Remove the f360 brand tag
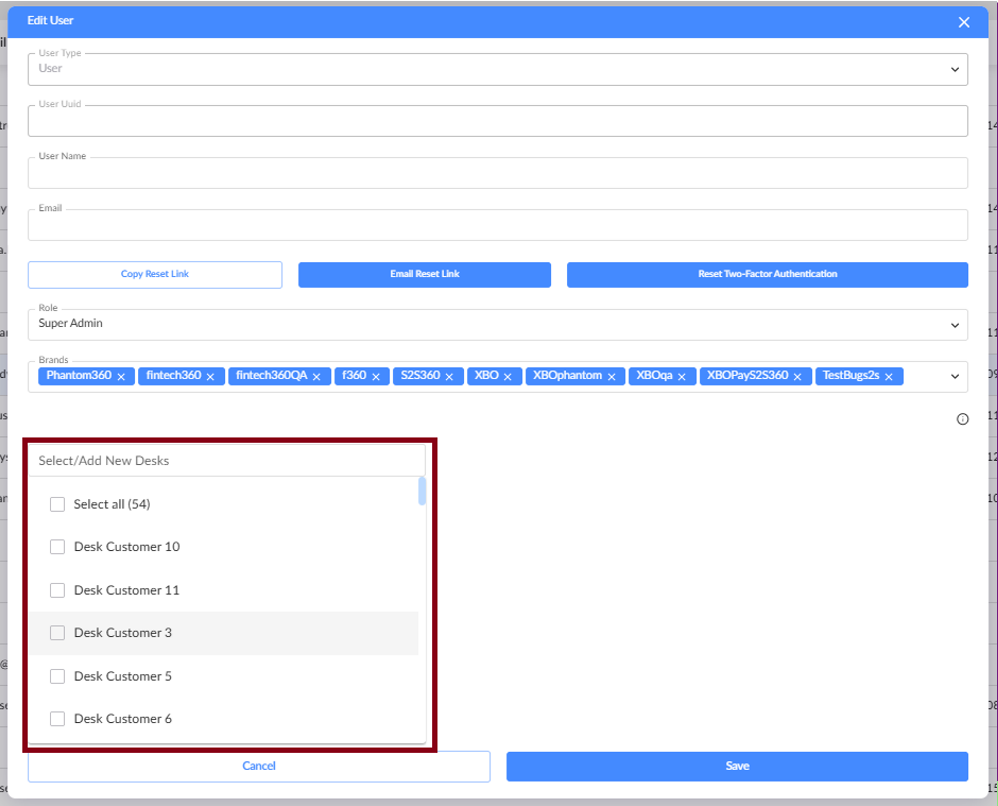998x806 pixels. (376, 377)
